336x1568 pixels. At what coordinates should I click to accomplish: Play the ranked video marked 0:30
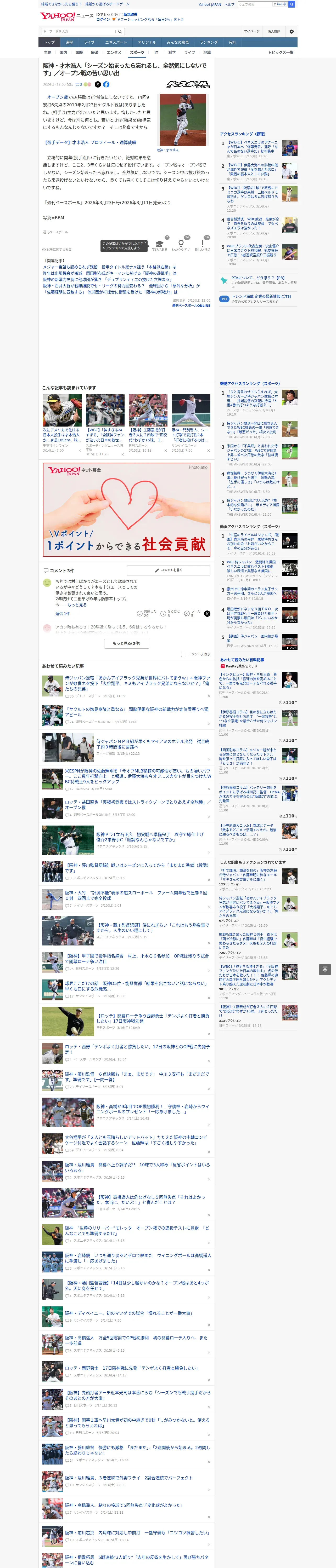[x=290, y=567]
